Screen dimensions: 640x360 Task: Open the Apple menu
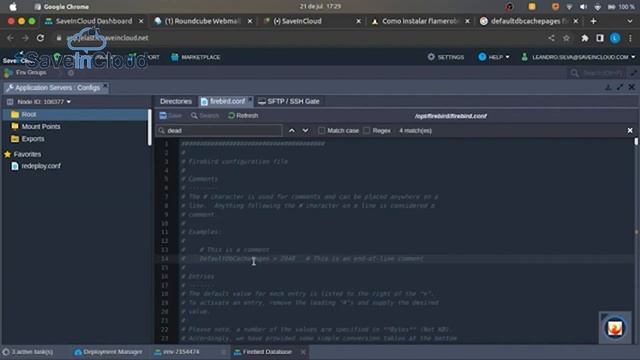13,7
